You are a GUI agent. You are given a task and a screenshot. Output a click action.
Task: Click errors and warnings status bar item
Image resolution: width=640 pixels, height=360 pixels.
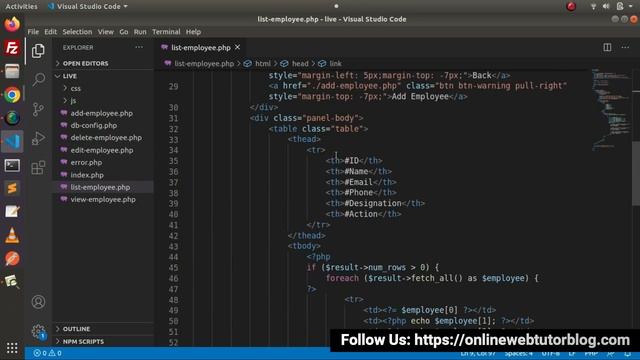pyautogui.click(x=48, y=353)
